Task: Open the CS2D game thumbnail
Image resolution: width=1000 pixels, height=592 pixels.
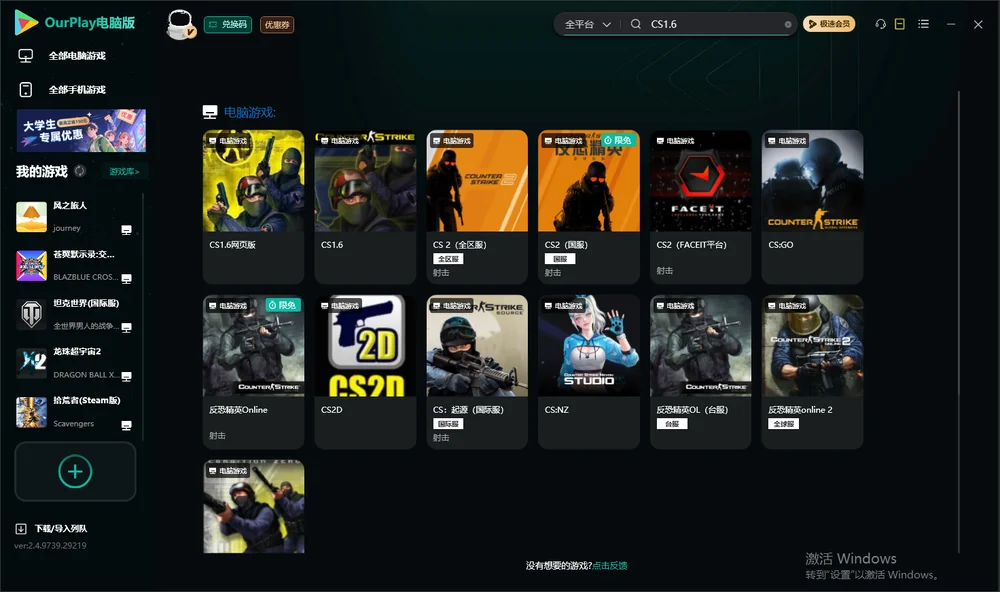Action: pyautogui.click(x=365, y=345)
